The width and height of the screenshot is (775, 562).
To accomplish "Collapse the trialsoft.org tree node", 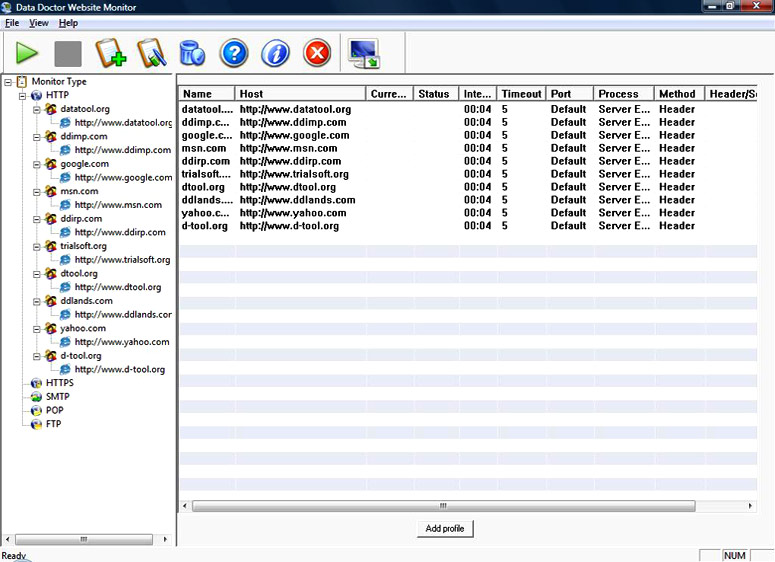I will tap(37, 247).
